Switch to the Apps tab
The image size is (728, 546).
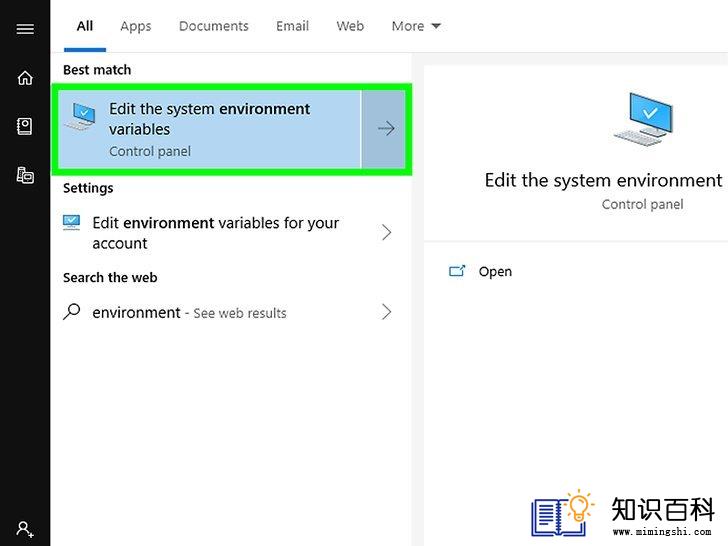[x=136, y=26]
